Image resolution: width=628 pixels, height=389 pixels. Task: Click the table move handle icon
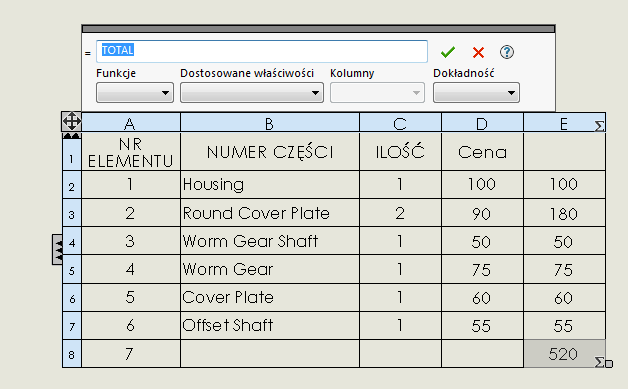72,121
